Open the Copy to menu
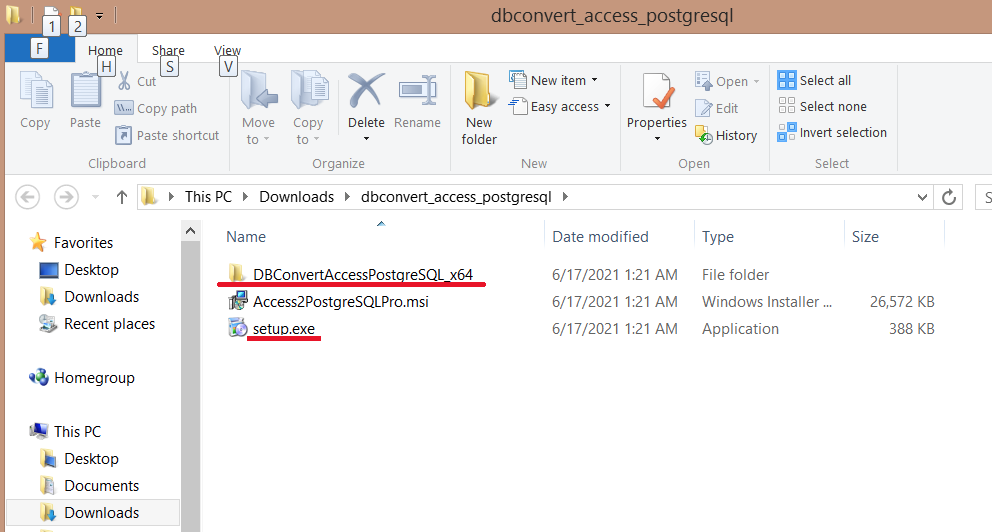This screenshot has width=992, height=532. point(309,109)
